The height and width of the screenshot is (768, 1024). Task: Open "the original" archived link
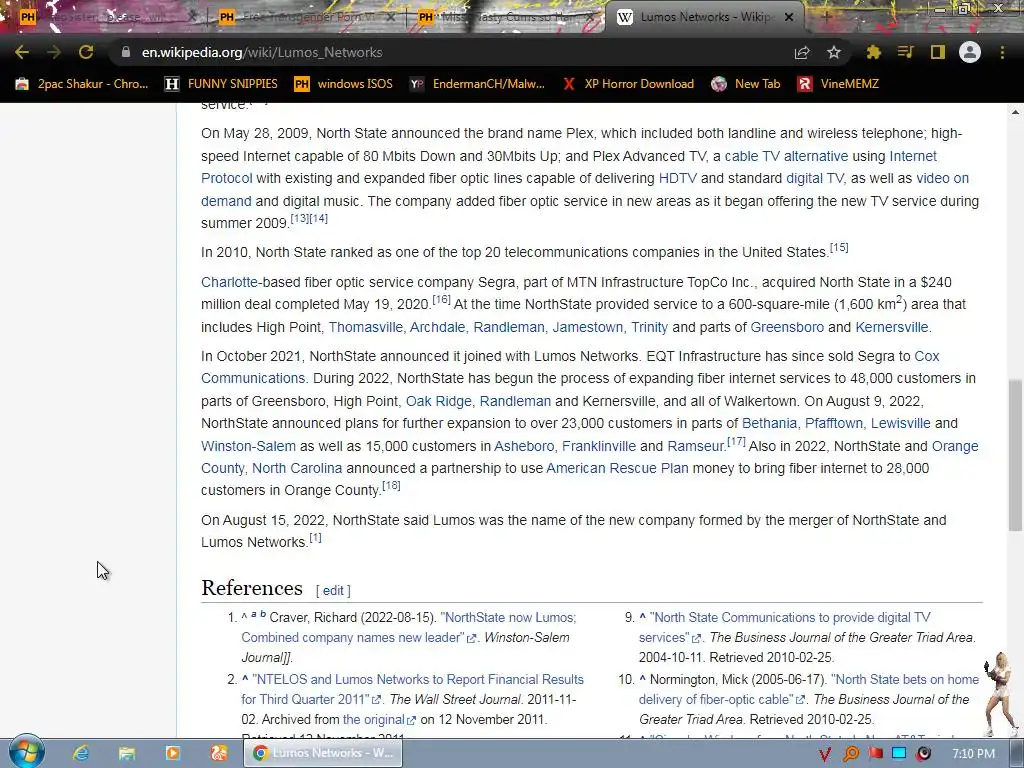374,720
